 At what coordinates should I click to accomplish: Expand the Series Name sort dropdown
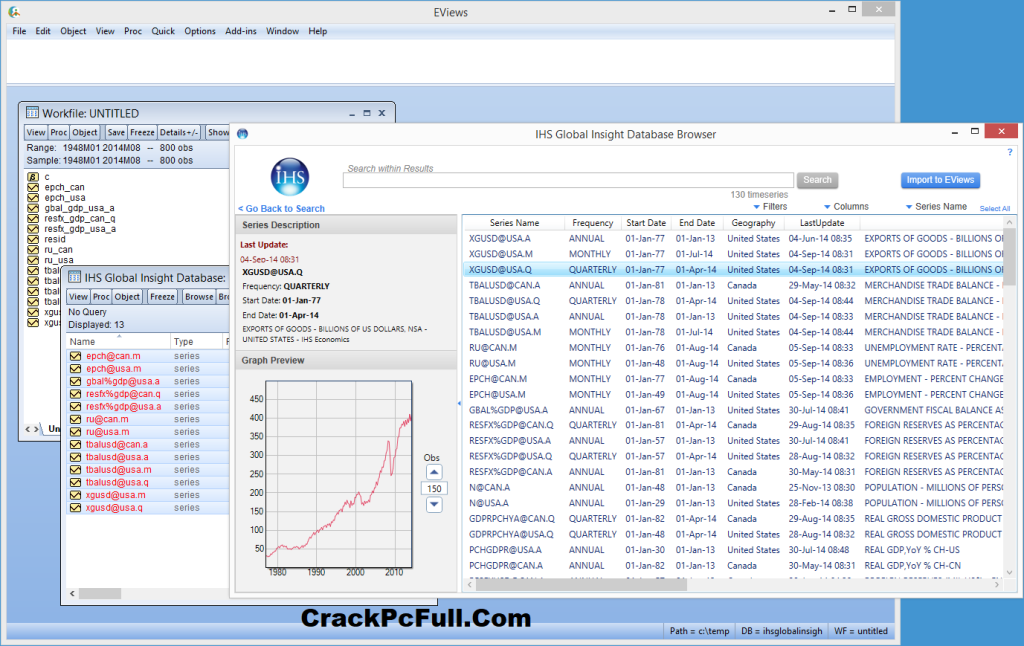click(935, 207)
